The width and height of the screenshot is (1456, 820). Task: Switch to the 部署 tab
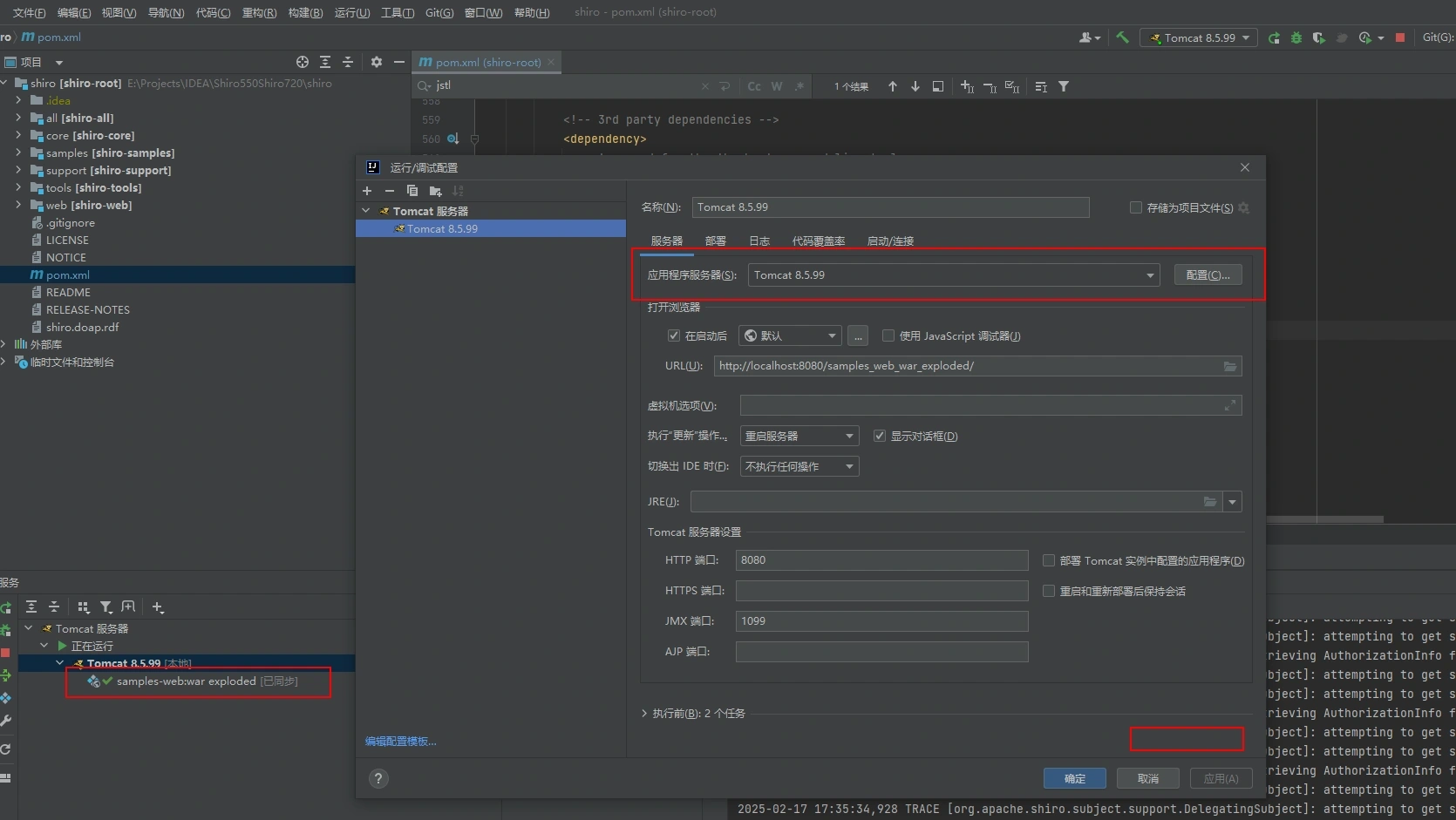(x=715, y=241)
